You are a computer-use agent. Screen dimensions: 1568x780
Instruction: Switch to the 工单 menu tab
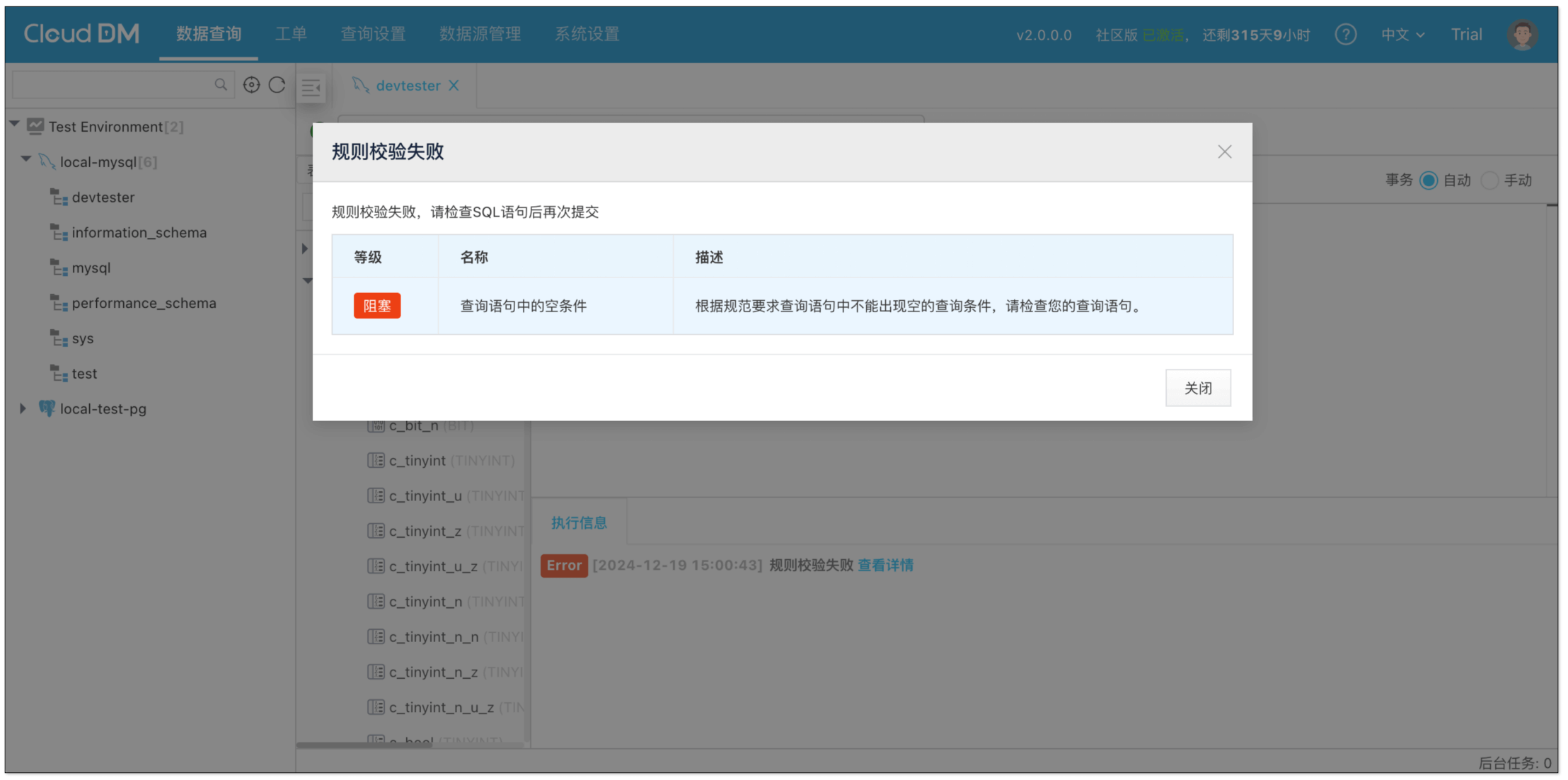(291, 34)
